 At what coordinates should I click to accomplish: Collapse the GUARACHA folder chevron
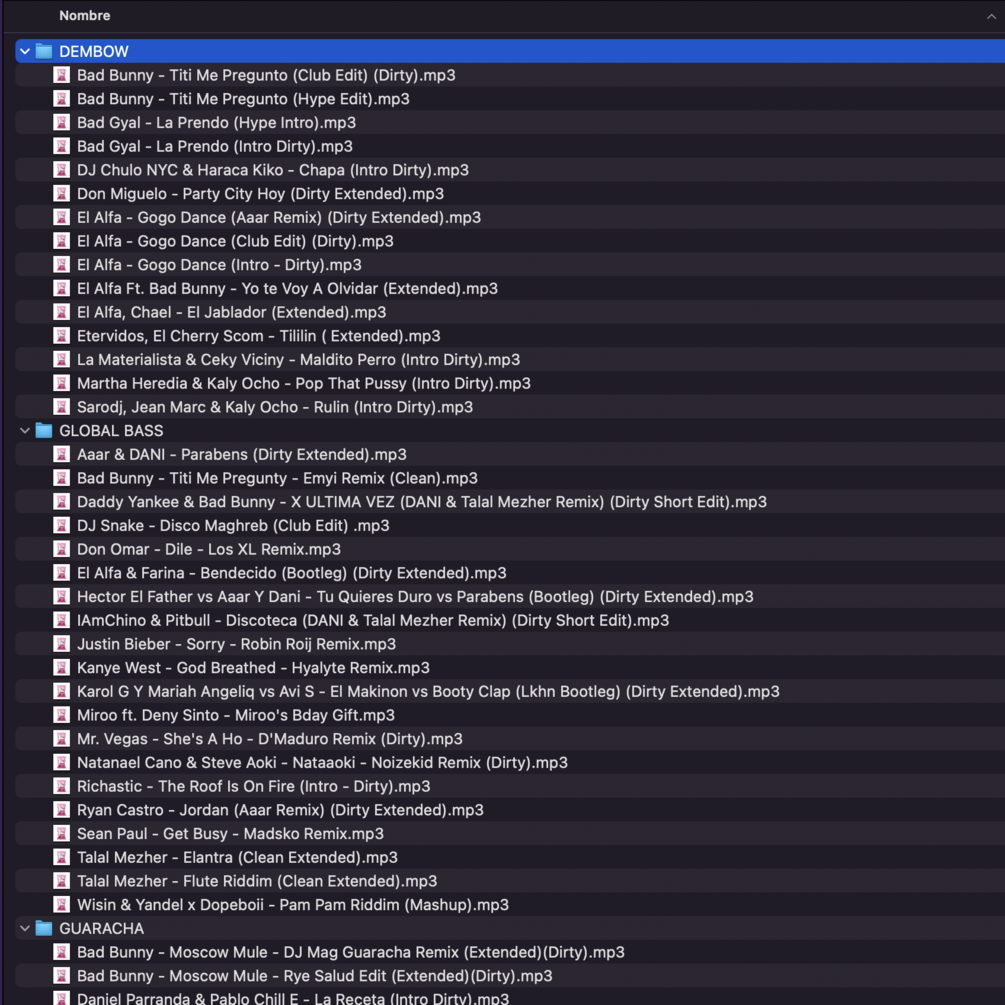(x=25, y=928)
